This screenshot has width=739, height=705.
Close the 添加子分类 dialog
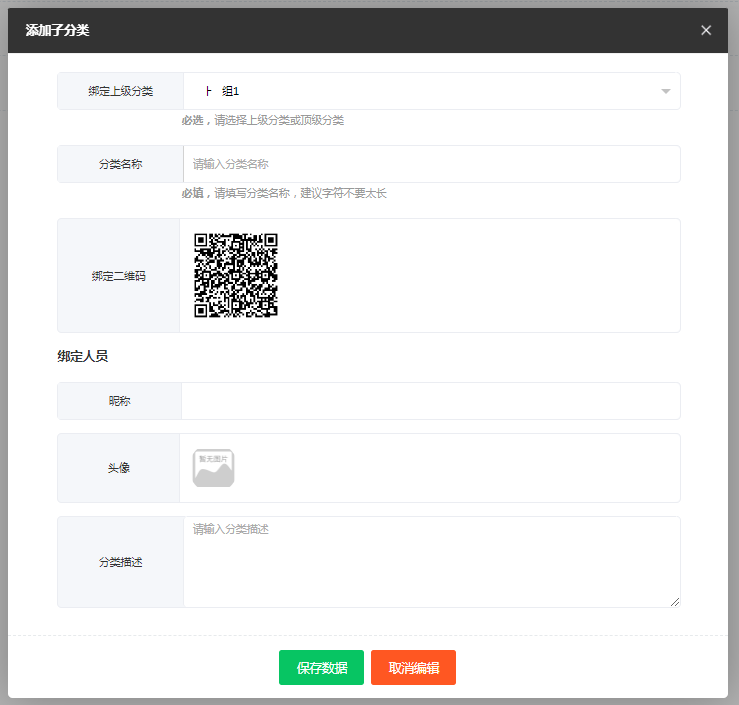706,30
